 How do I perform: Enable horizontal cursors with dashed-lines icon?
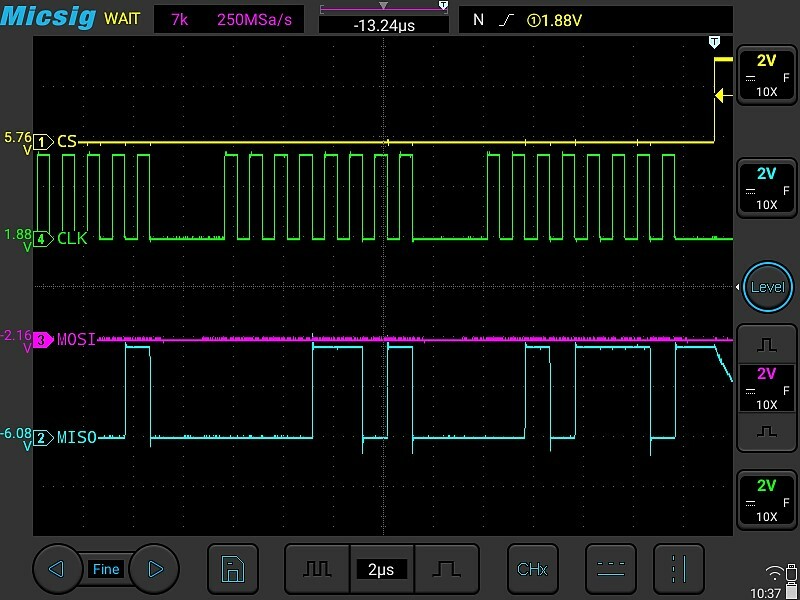click(x=610, y=569)
